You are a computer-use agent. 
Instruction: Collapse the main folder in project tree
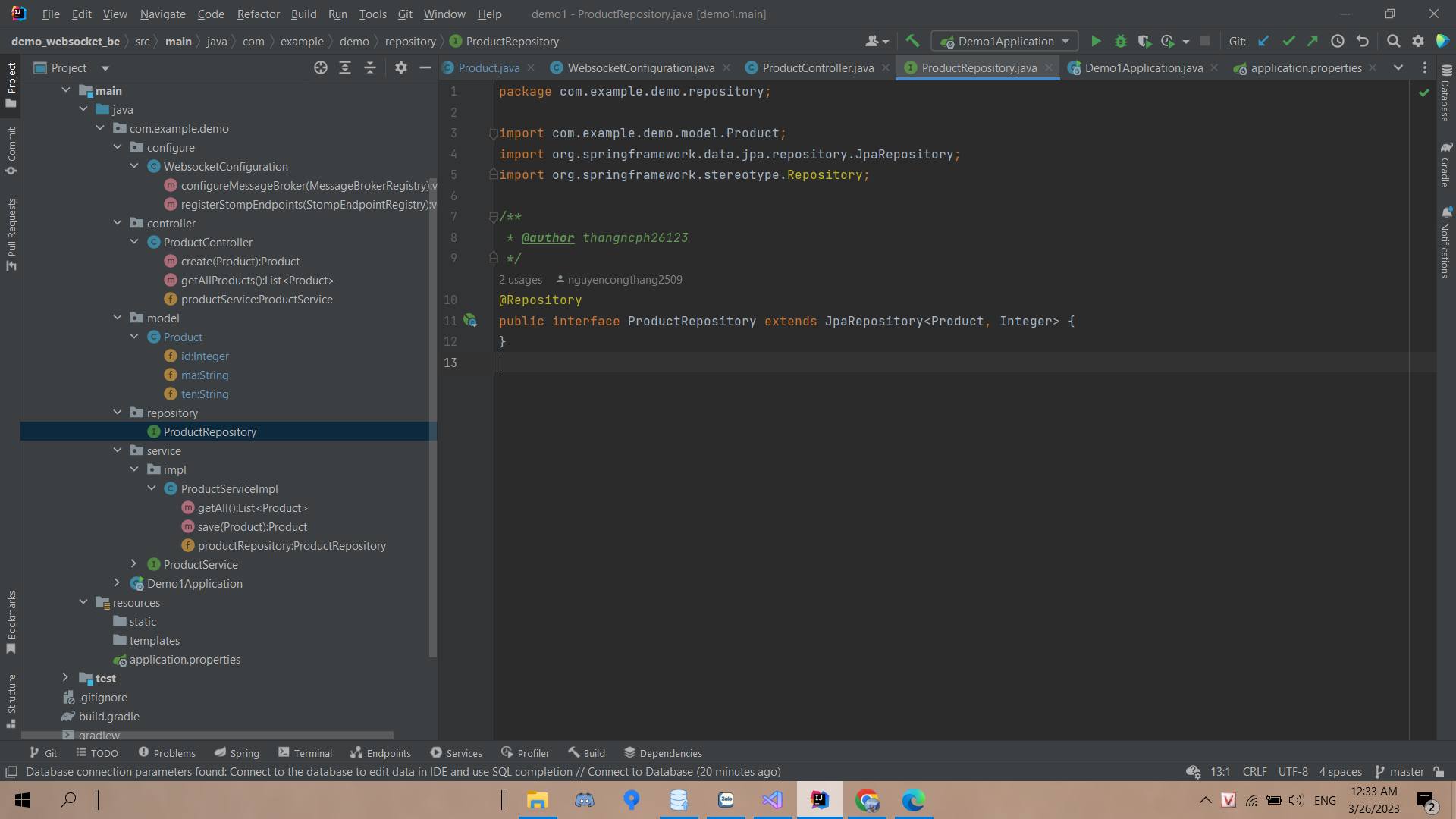tap(66, 90)
